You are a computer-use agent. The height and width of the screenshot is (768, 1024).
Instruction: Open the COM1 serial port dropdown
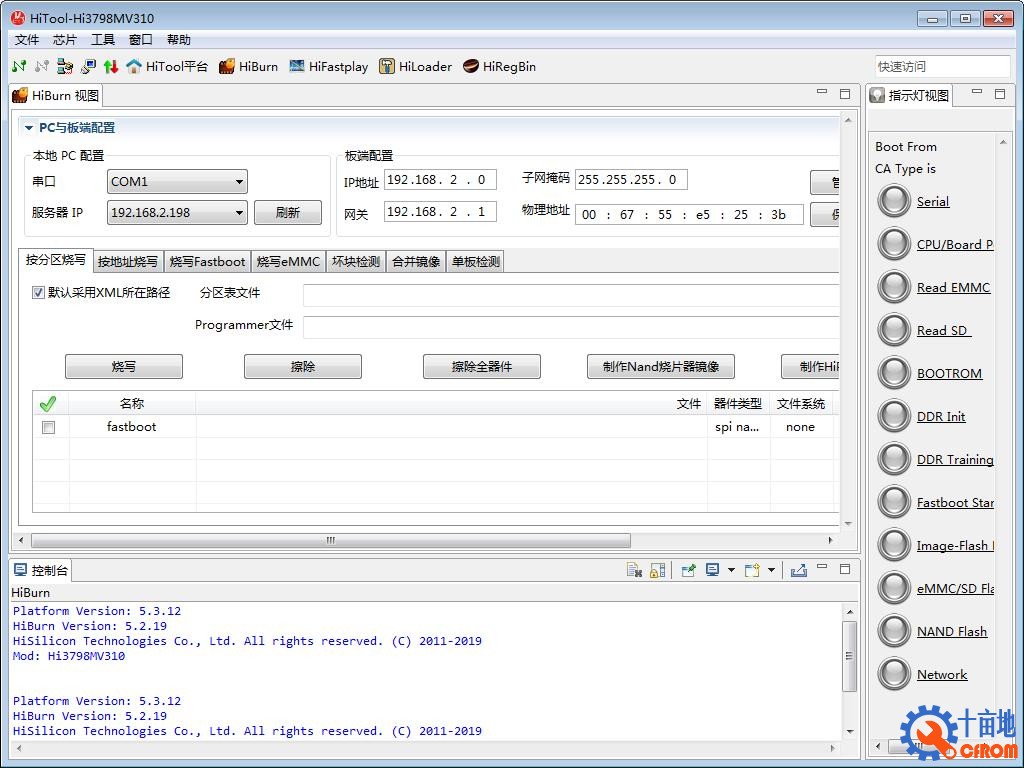pyautogui.click(x=178, y=182)
